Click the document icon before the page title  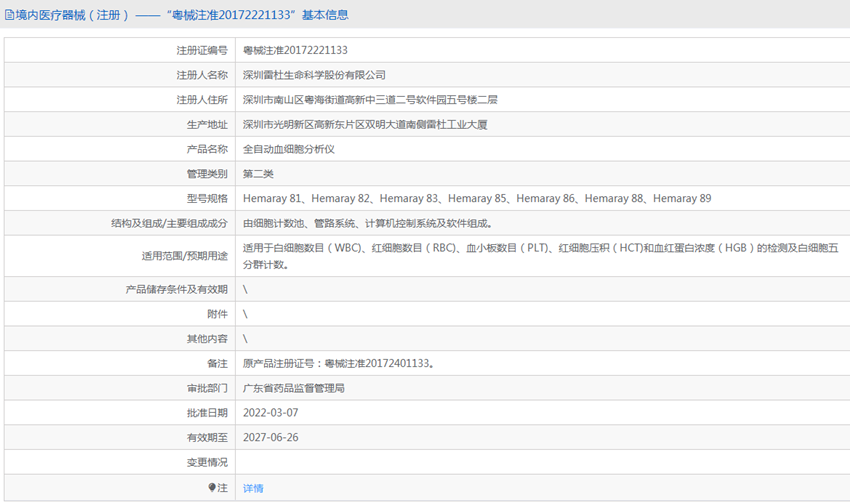pos(10,15)
